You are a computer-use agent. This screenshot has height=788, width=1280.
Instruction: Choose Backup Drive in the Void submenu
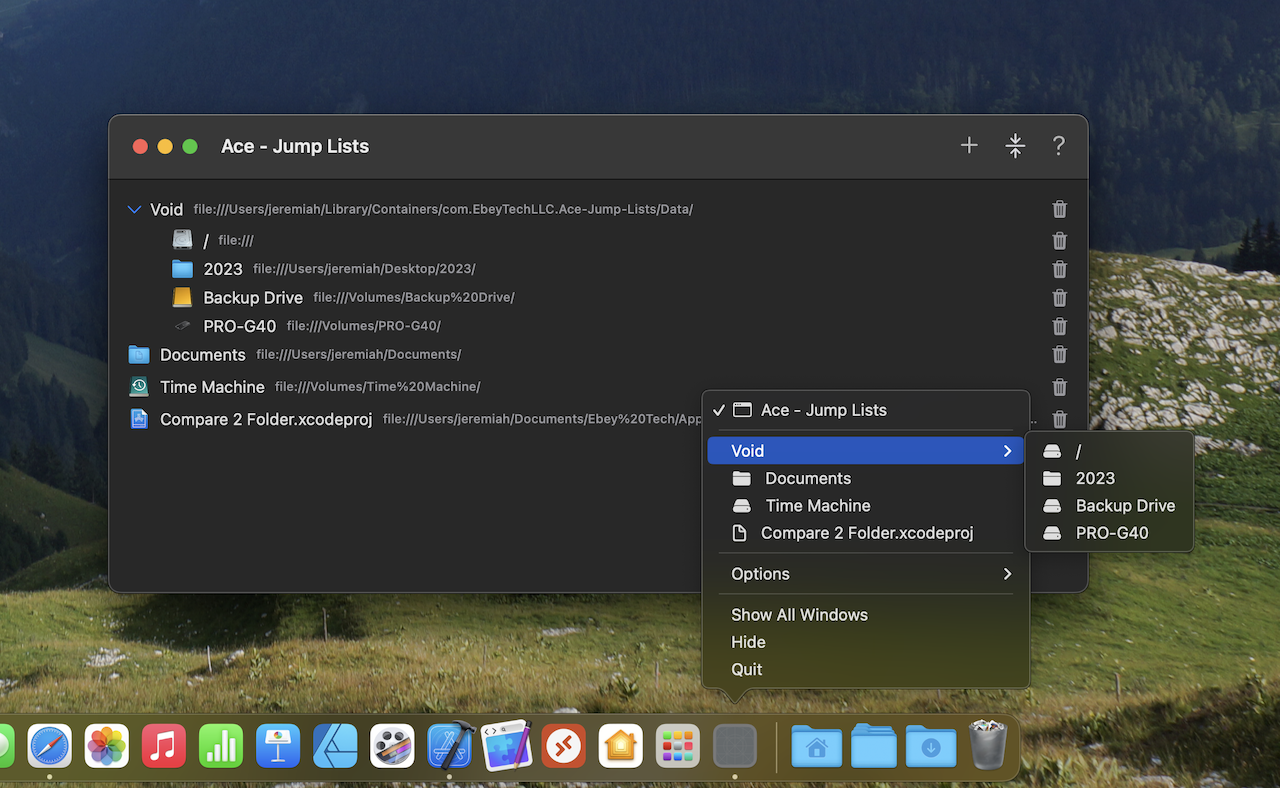[1109, 505]
